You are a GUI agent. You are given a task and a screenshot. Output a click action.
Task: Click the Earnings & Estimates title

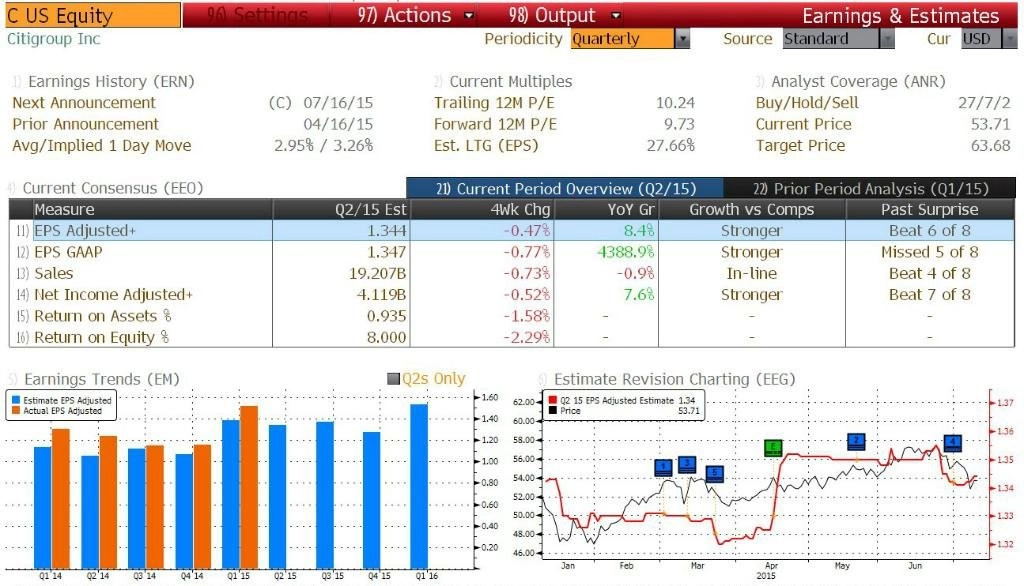click(x=901, y=16)
